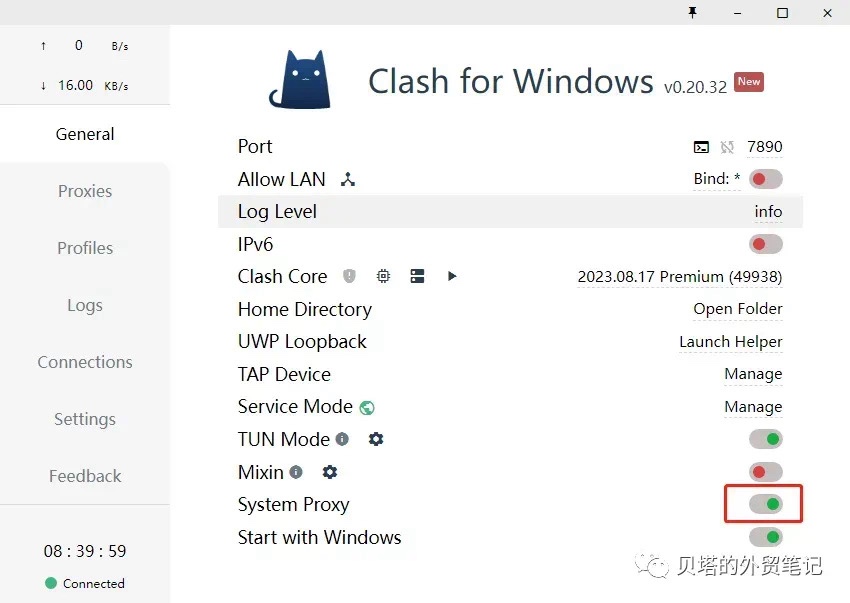
Task: Click the Open Folder link for Home Directory
Action: (x=738, y=309)
